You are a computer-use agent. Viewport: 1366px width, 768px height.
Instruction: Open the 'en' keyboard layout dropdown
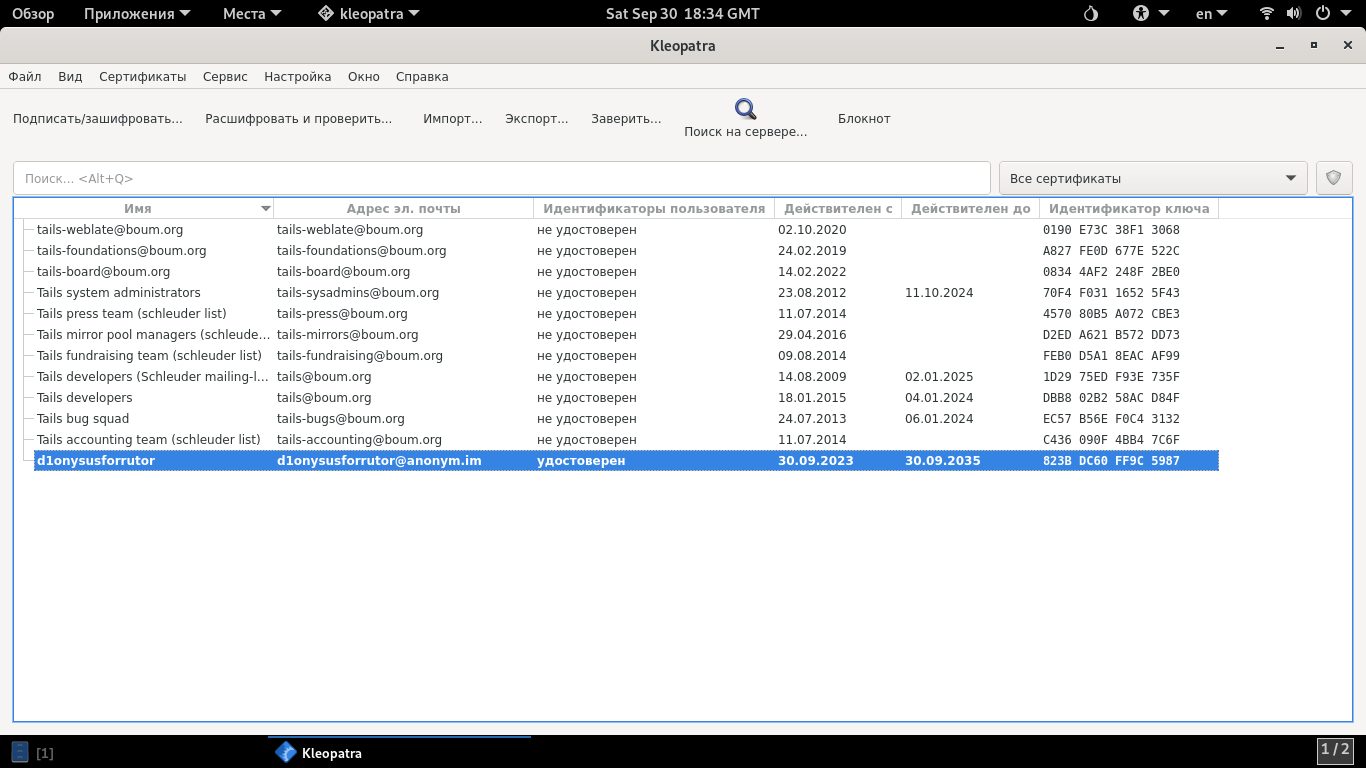[x=1213, y=14]
